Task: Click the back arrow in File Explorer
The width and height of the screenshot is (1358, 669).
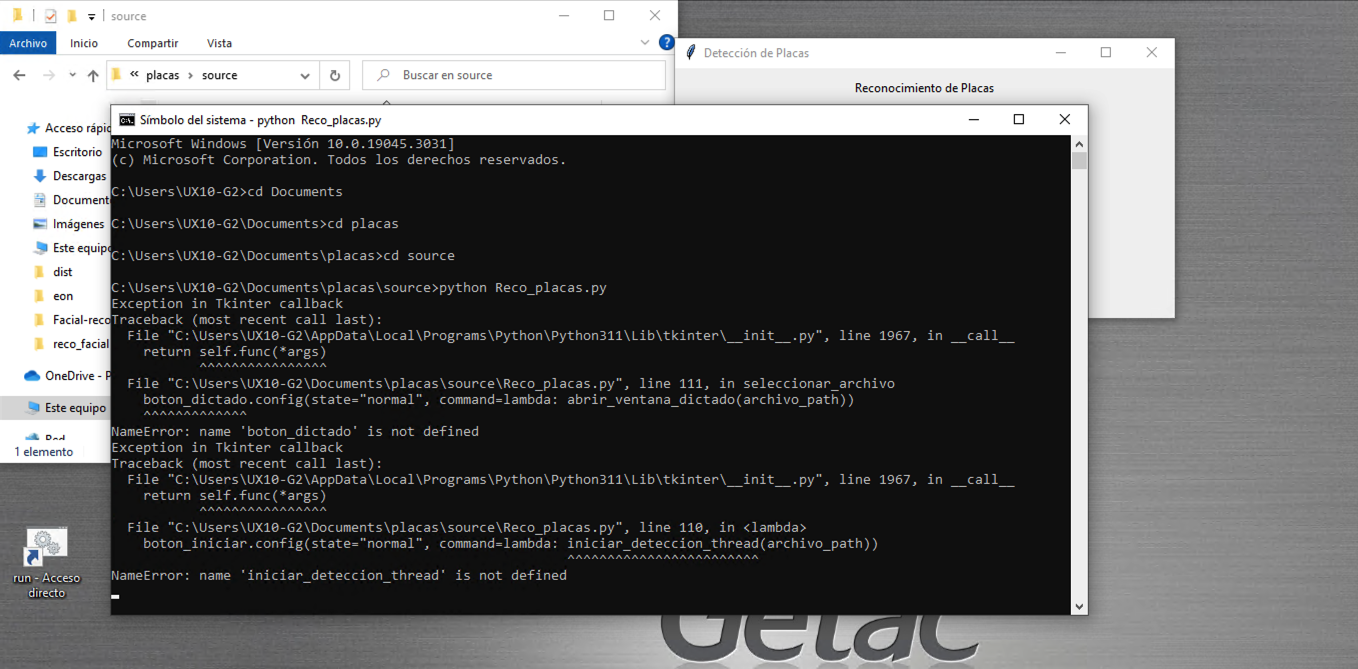Action: 19,75
